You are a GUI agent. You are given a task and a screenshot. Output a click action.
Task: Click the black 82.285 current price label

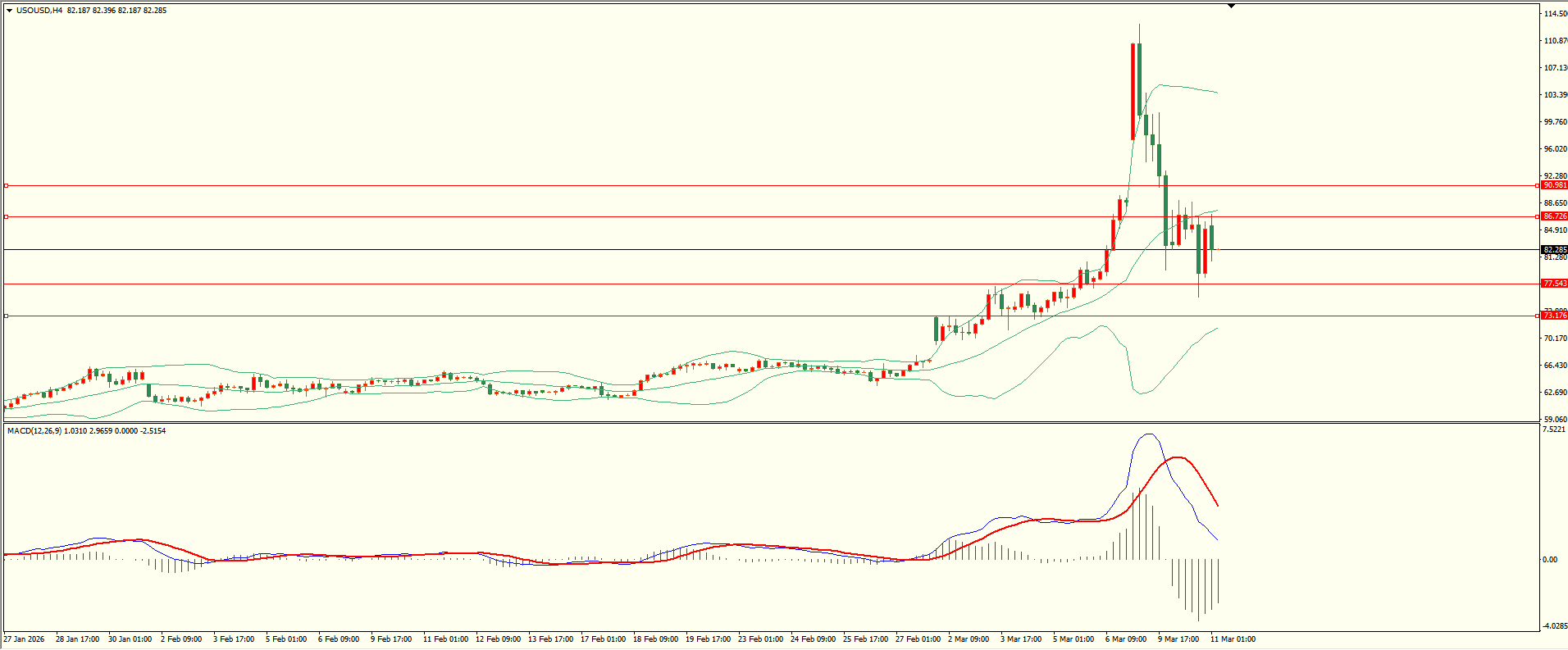pos(1554,250)
